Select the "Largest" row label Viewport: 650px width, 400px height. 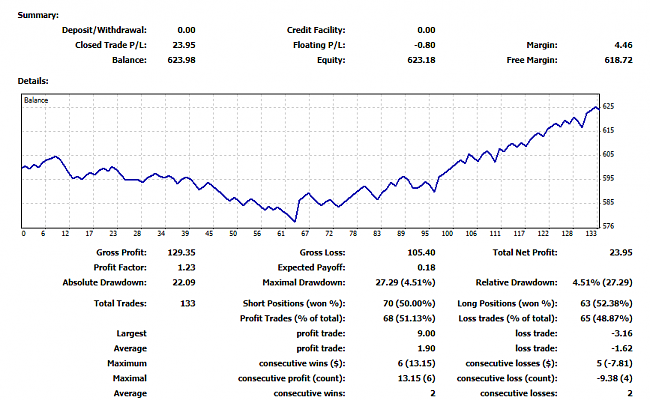(131, 333)
